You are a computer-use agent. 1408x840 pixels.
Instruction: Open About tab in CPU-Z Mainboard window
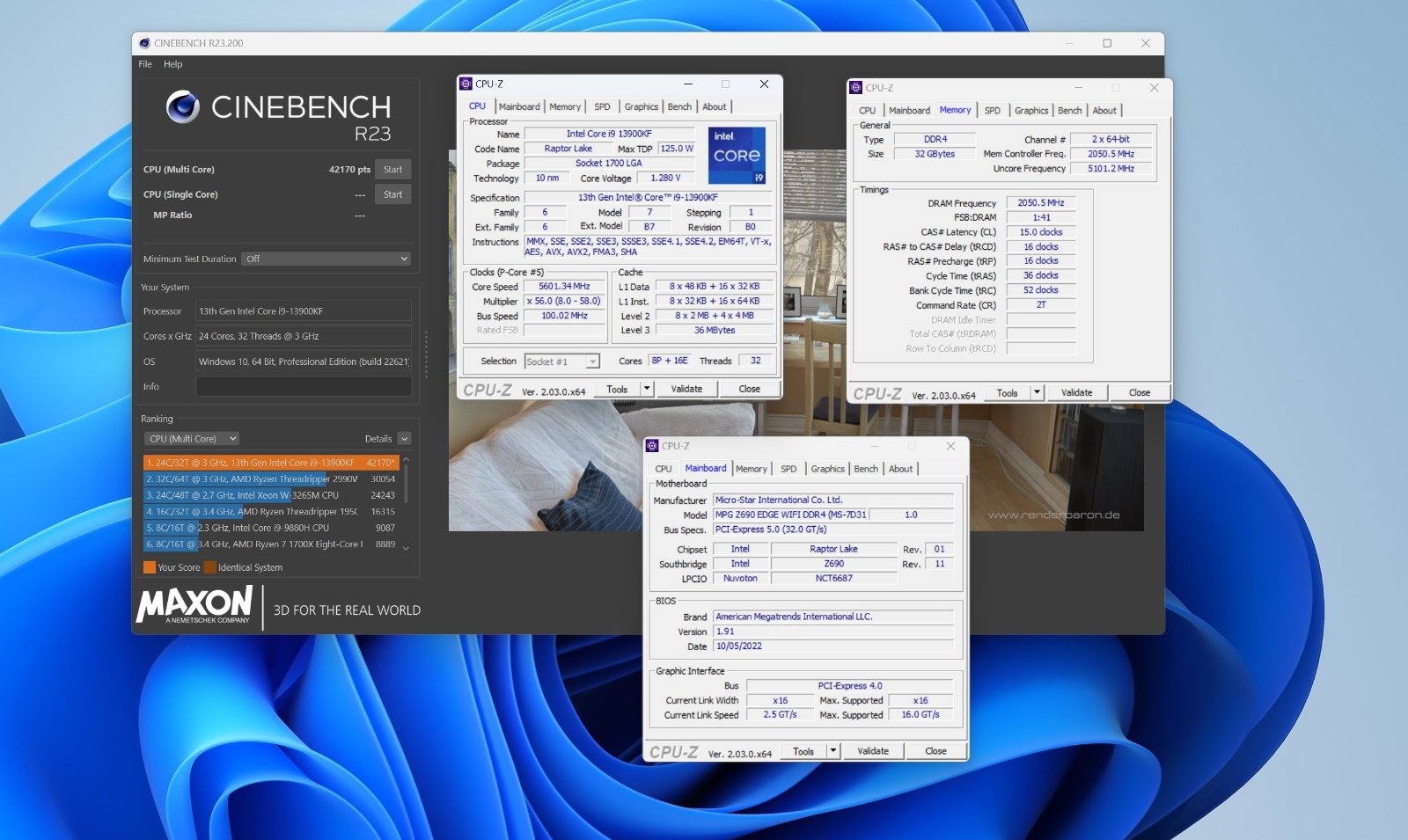click(x=900, y=469)
